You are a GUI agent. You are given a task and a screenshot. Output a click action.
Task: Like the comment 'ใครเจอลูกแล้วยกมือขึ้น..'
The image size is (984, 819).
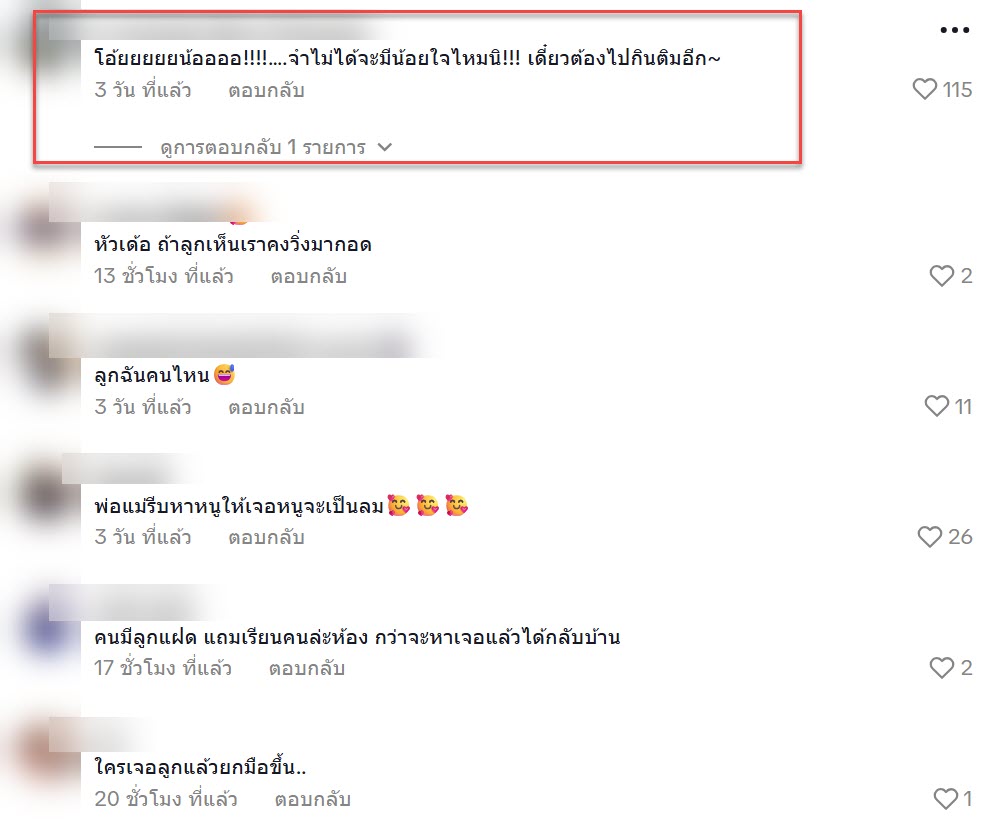coord(946,798)
